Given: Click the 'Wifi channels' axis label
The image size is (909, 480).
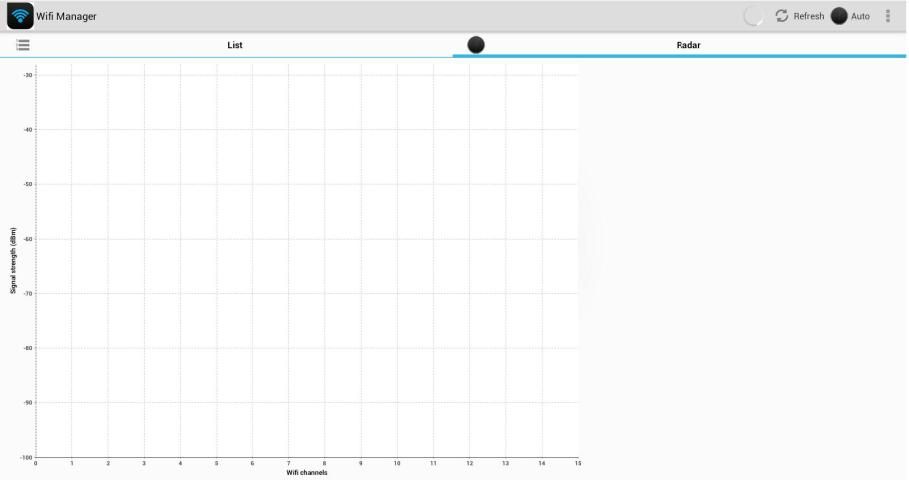Looking at the screenshot, I should point(307,473).
